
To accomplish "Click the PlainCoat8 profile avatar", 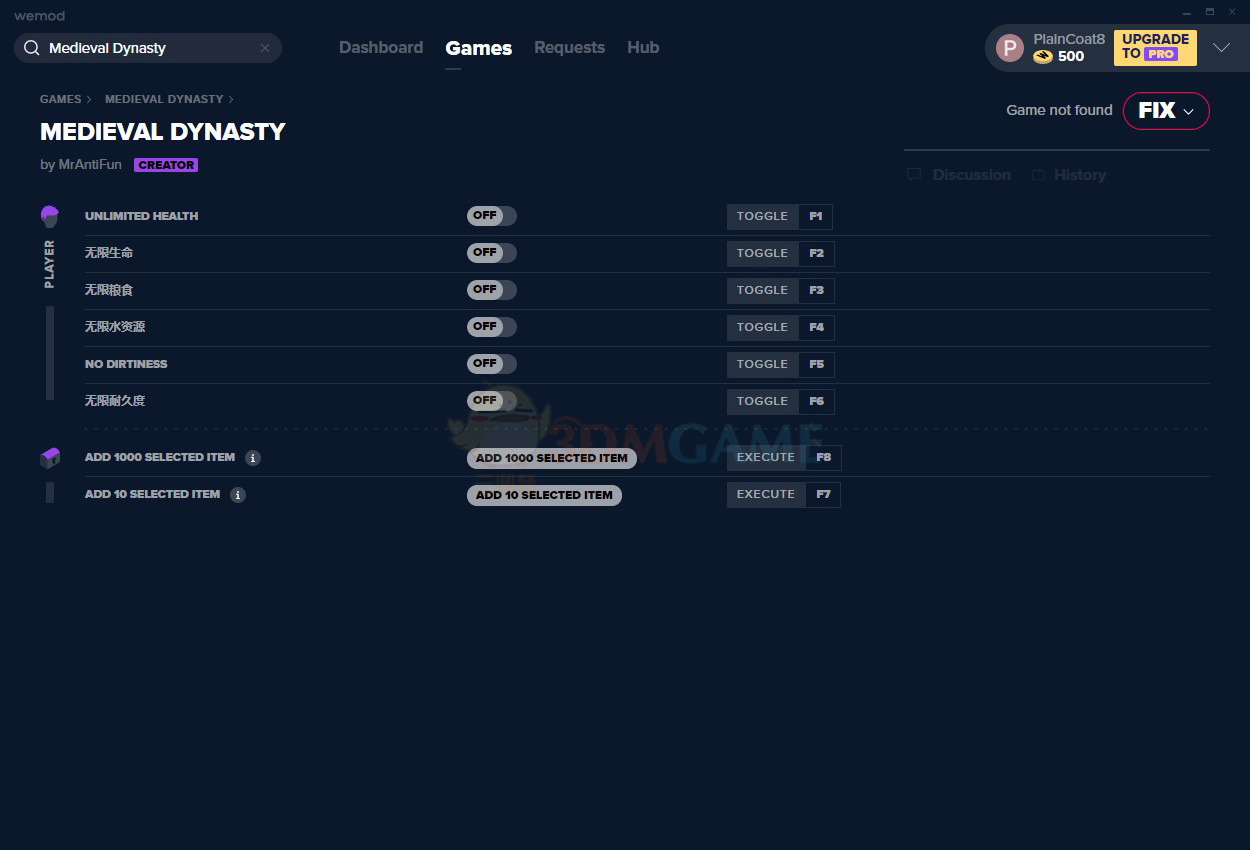I will (1010, 48).
